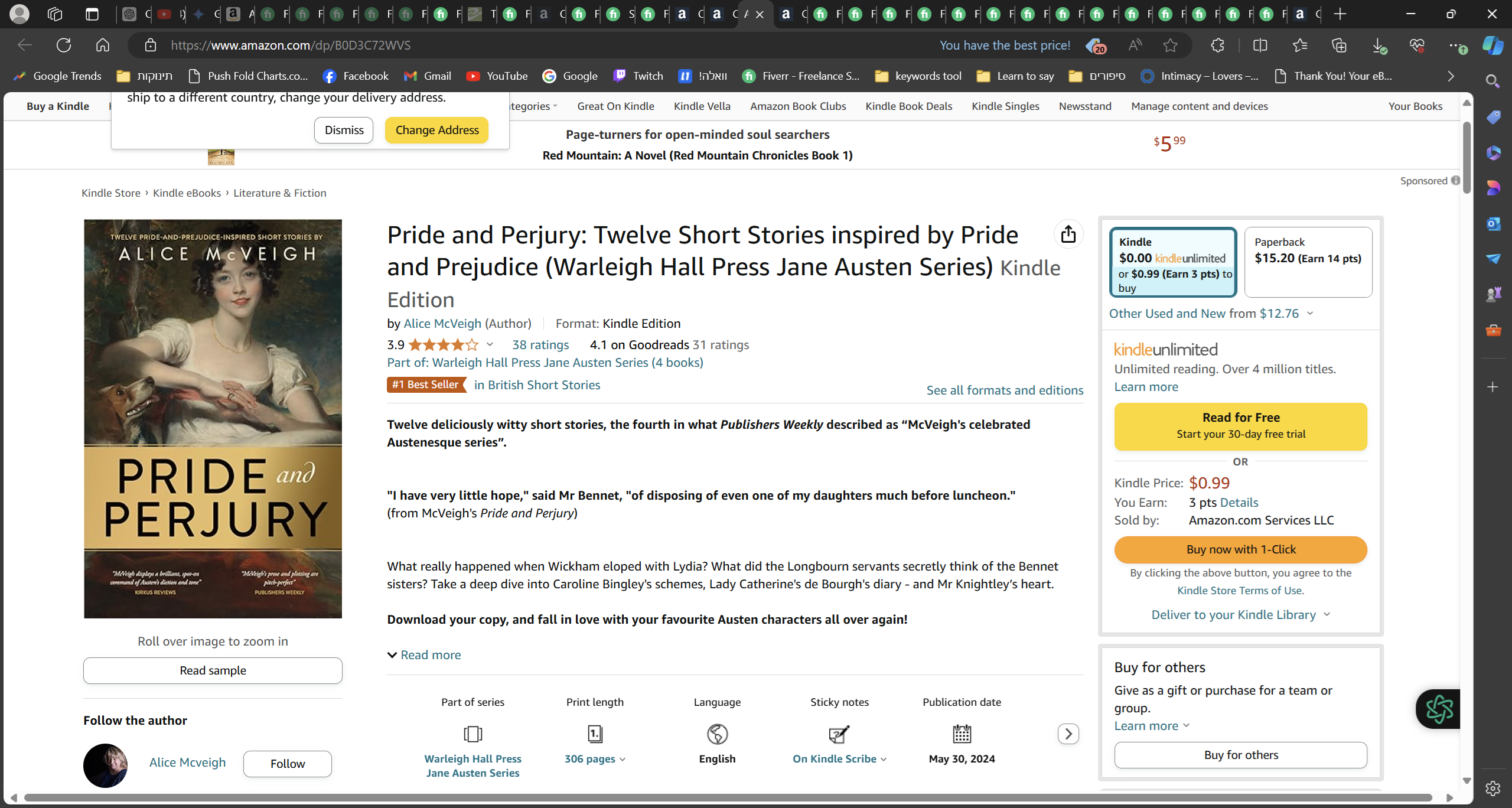Open the Workspaces icon in the title bar

tap(55, 14)
